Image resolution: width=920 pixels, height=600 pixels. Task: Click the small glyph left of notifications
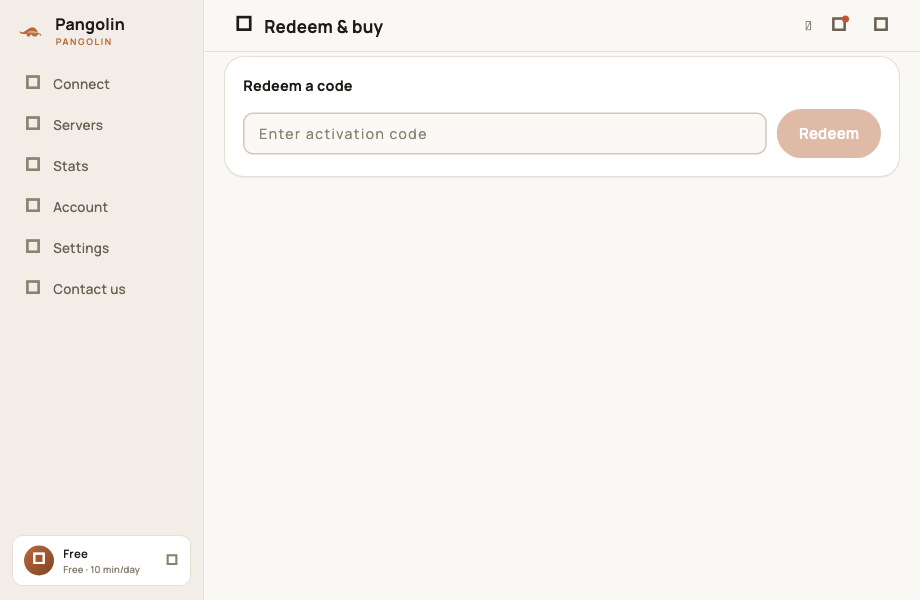pos(808,25)
